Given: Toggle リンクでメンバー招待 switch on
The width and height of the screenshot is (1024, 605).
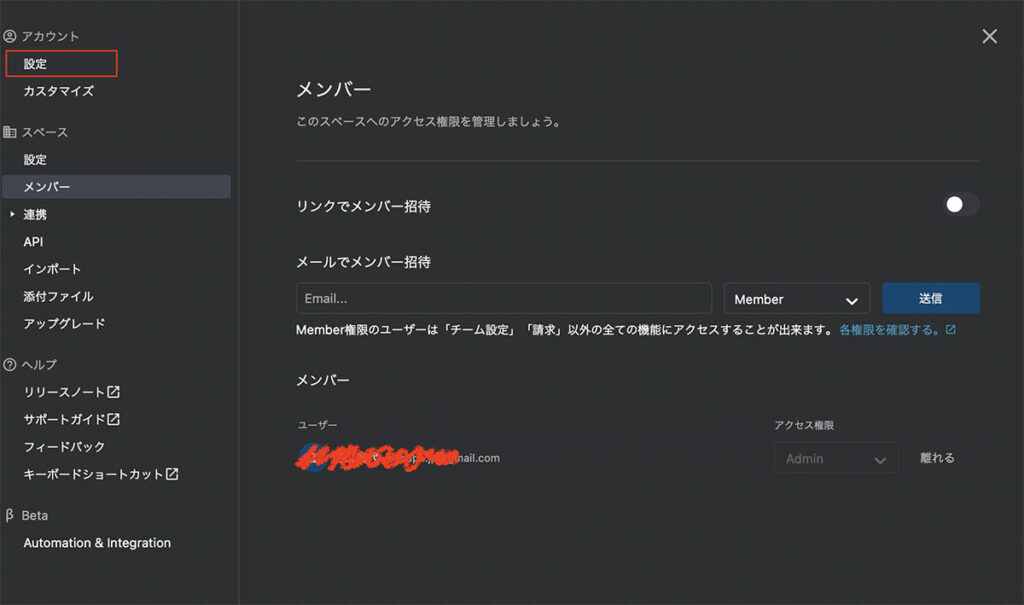Looking at the screenshot, I should pyautogui.click(x=960, y=205).
